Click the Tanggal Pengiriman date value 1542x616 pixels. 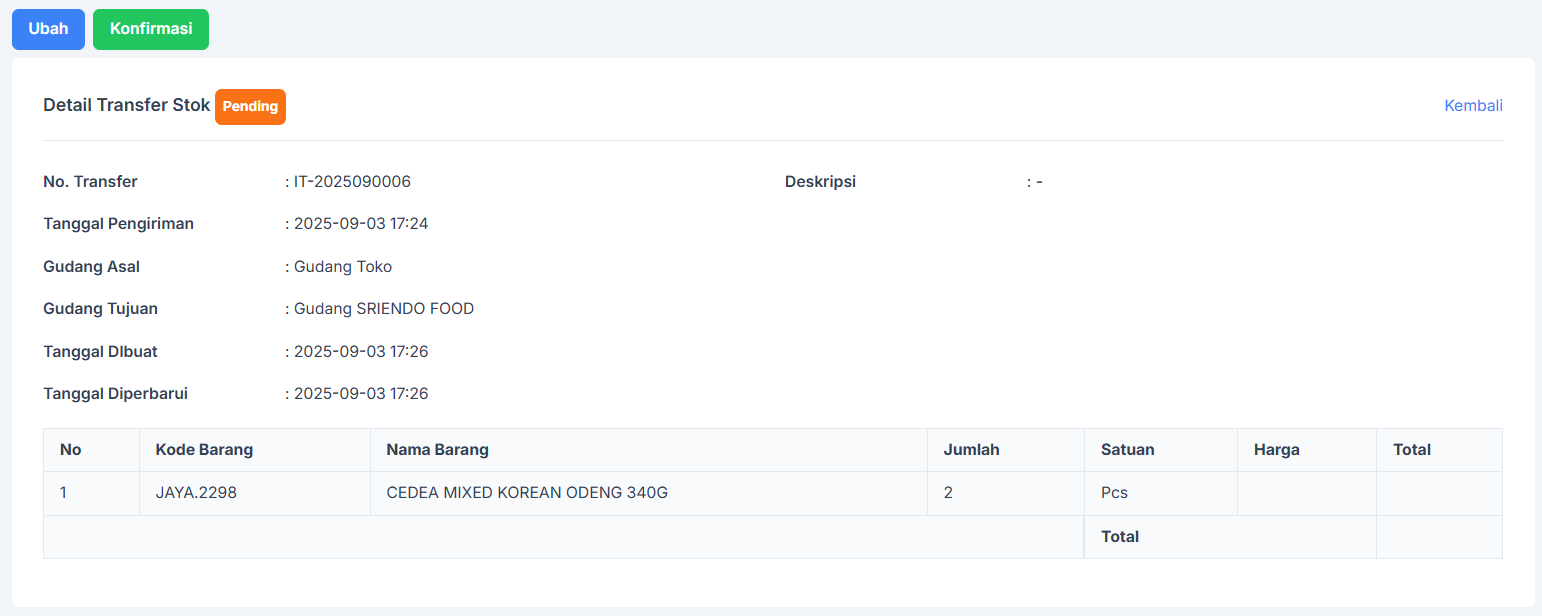[360, 223]
